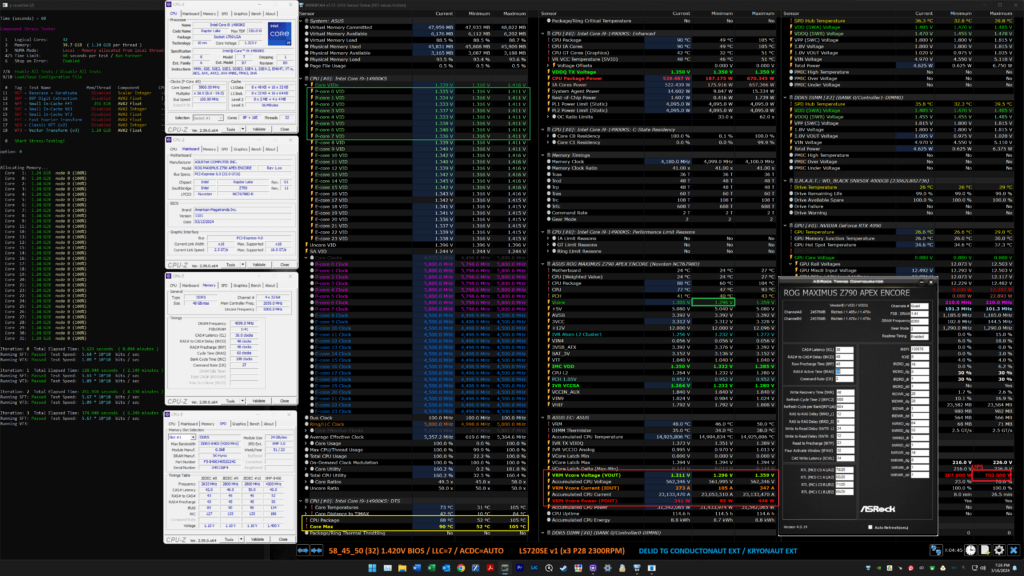The width and height of the screenshot is (1024, 576).
Task: Select Uncore VID row in HWiNFO
Action: click(x=415, y=245)
